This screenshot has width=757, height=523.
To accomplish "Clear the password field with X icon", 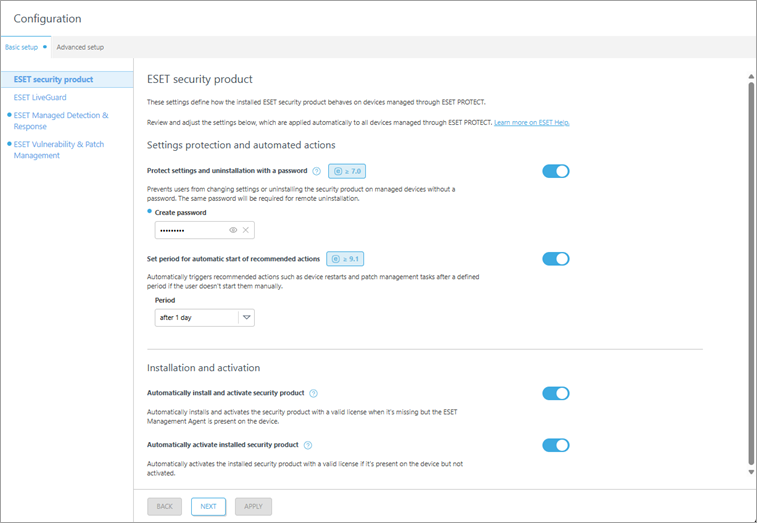I will pos(246,230).
